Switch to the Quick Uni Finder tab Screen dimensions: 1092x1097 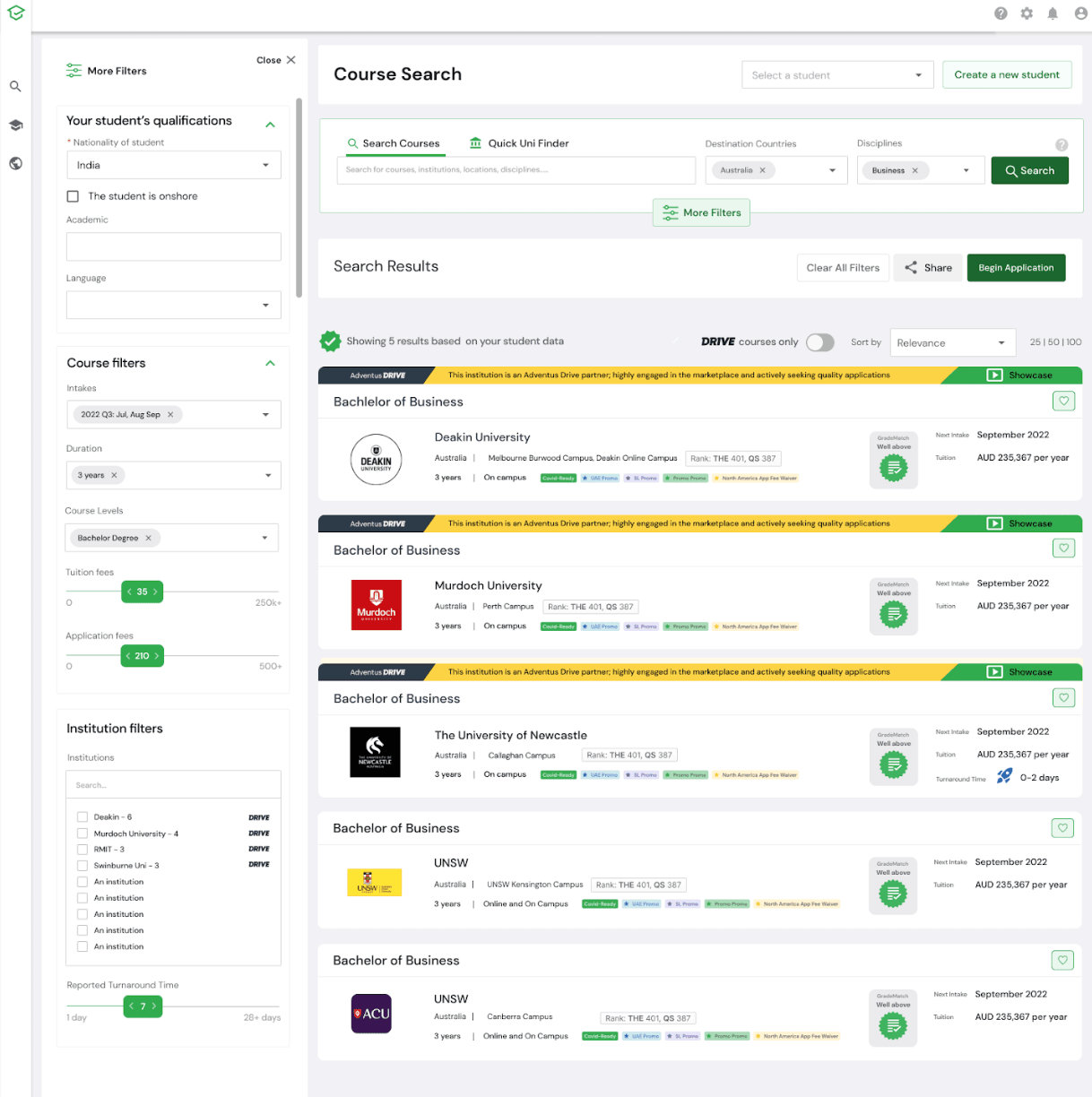click(x=519, y=143)
